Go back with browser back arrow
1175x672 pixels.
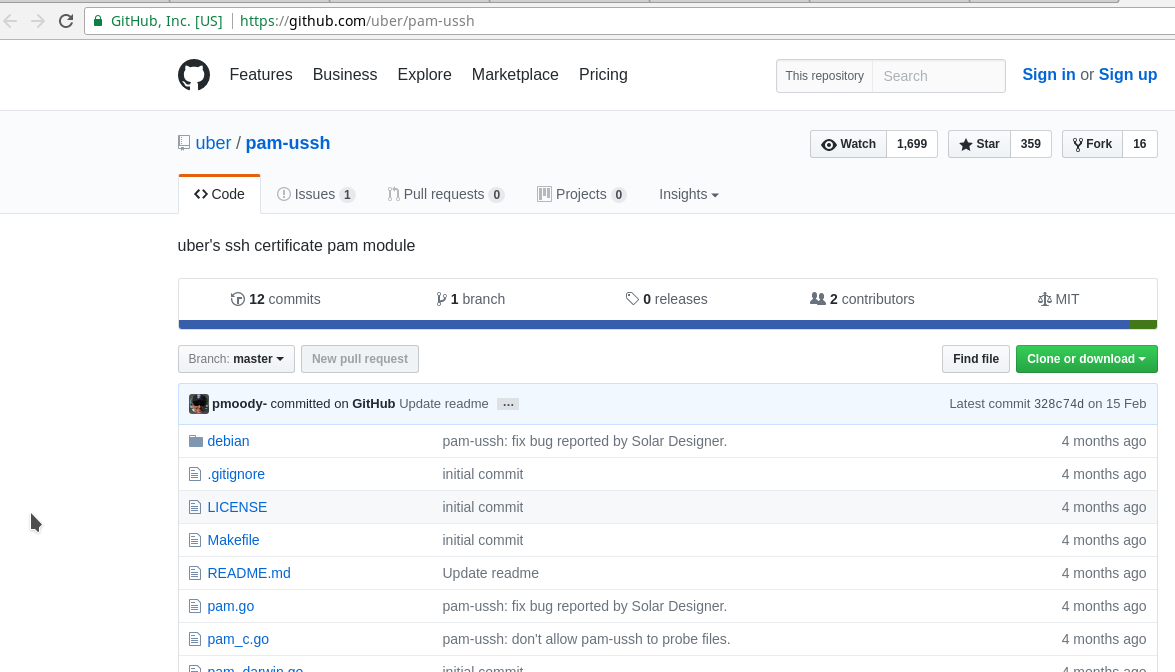(10, 21)
